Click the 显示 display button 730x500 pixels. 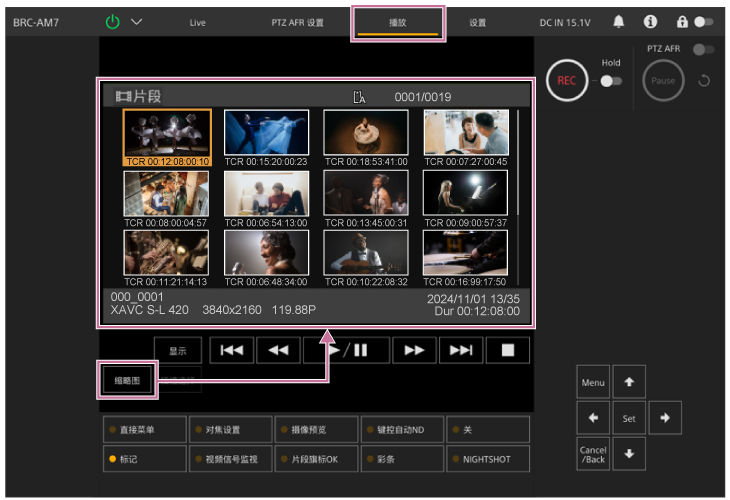[177, 350]
